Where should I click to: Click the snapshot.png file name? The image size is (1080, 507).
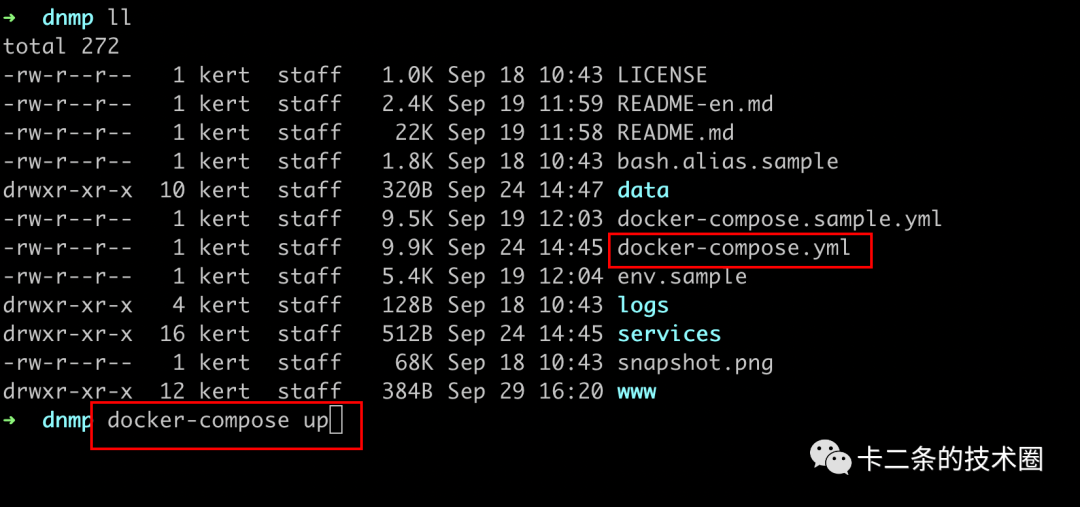[695, 363]
